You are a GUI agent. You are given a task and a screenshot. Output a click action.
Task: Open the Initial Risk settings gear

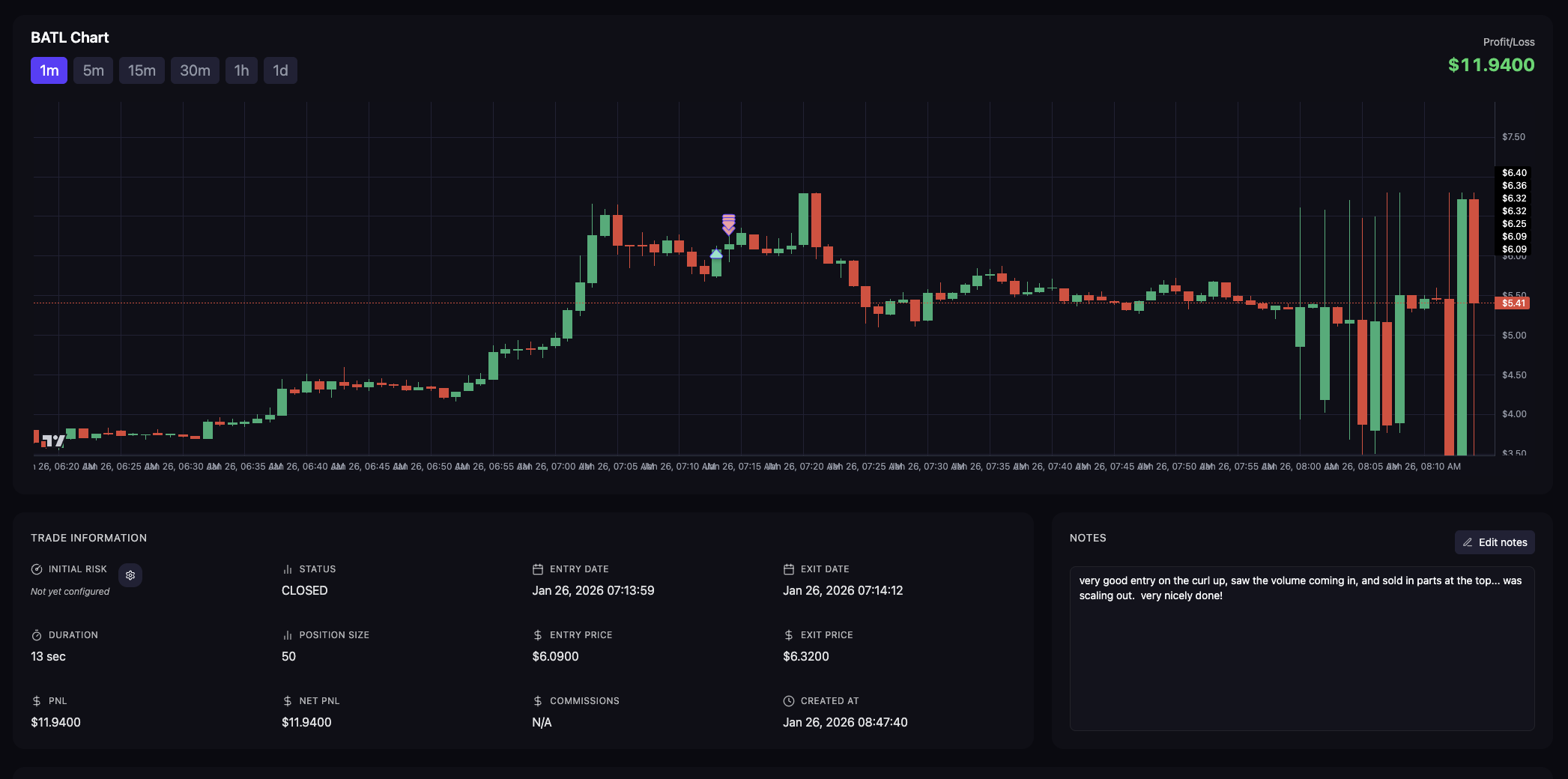(x=130, y=575)
